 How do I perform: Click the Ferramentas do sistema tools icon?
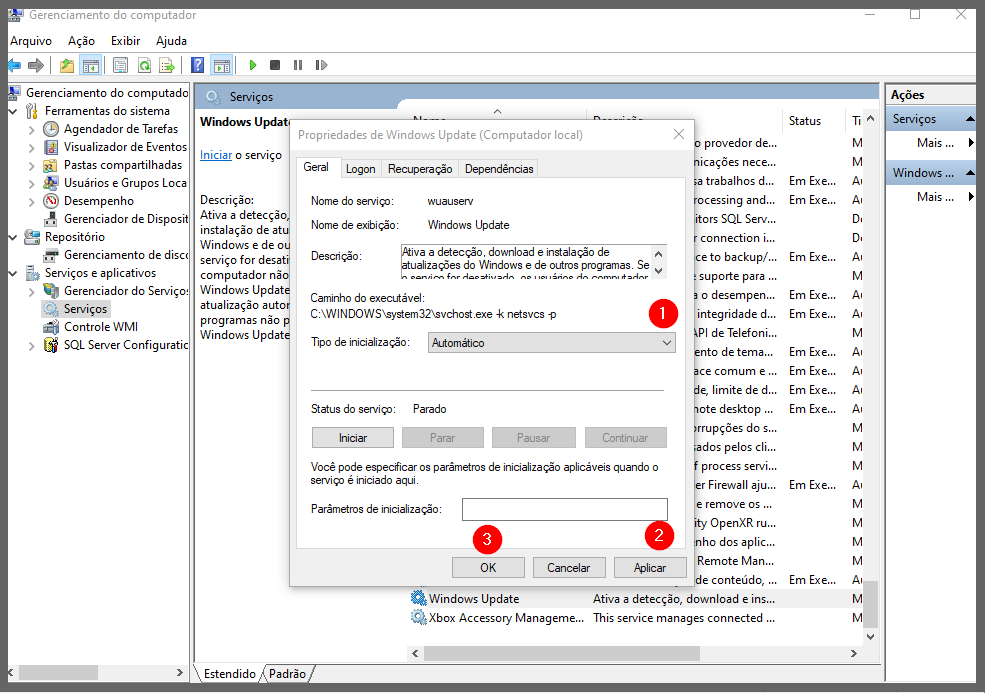pos(32,111)
